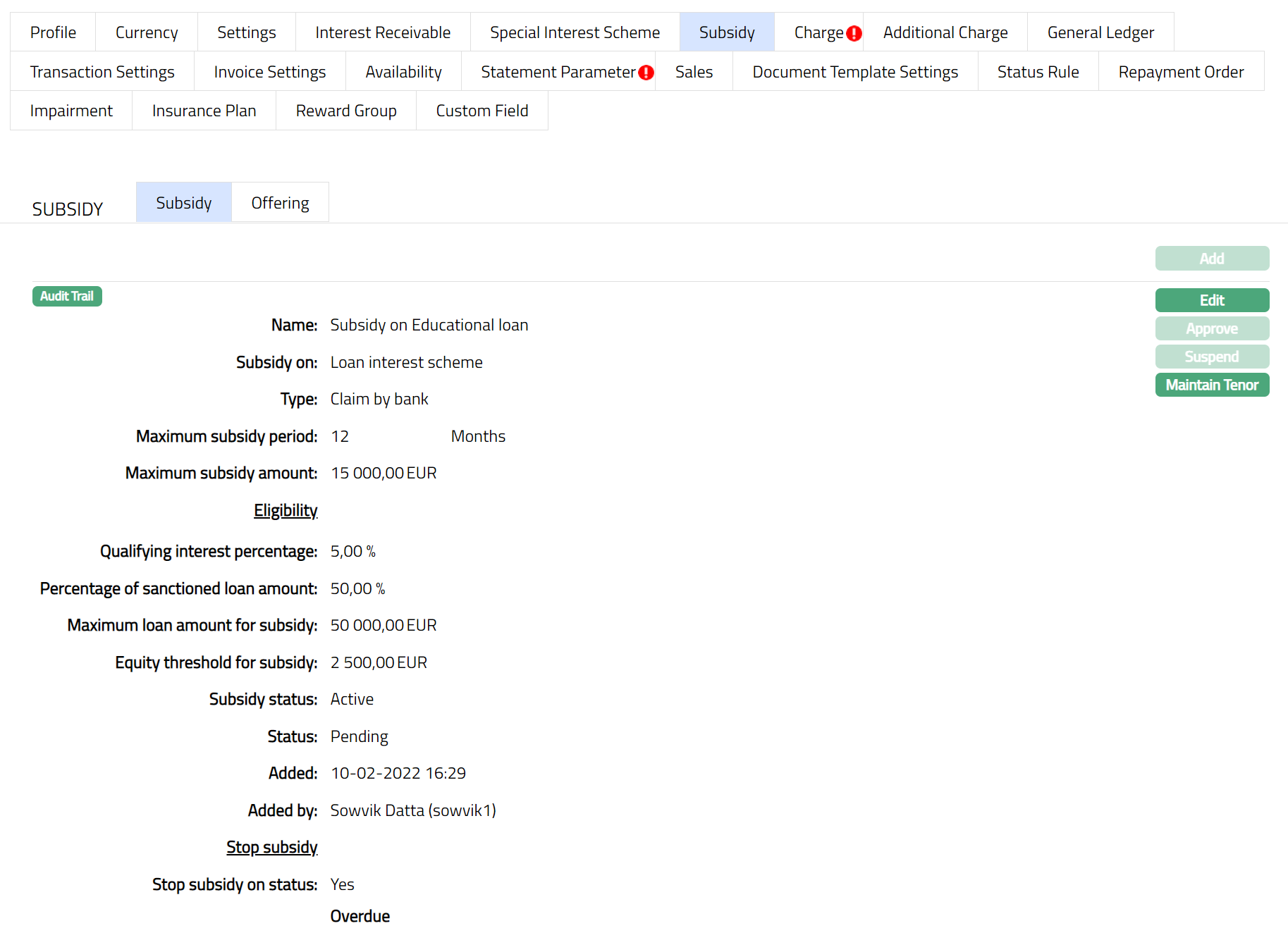Viewport: 1288px width, 952px height.
Task: Click the Statement Parameter warning icon
Action: (646, 73)
